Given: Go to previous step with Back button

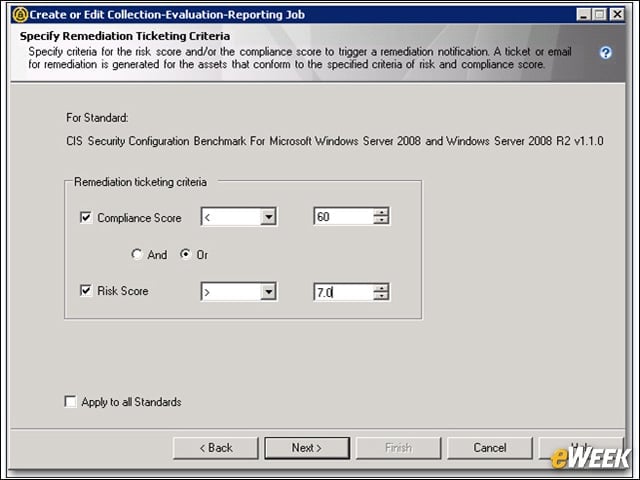Looking at the screenshot, I should 216,448.
